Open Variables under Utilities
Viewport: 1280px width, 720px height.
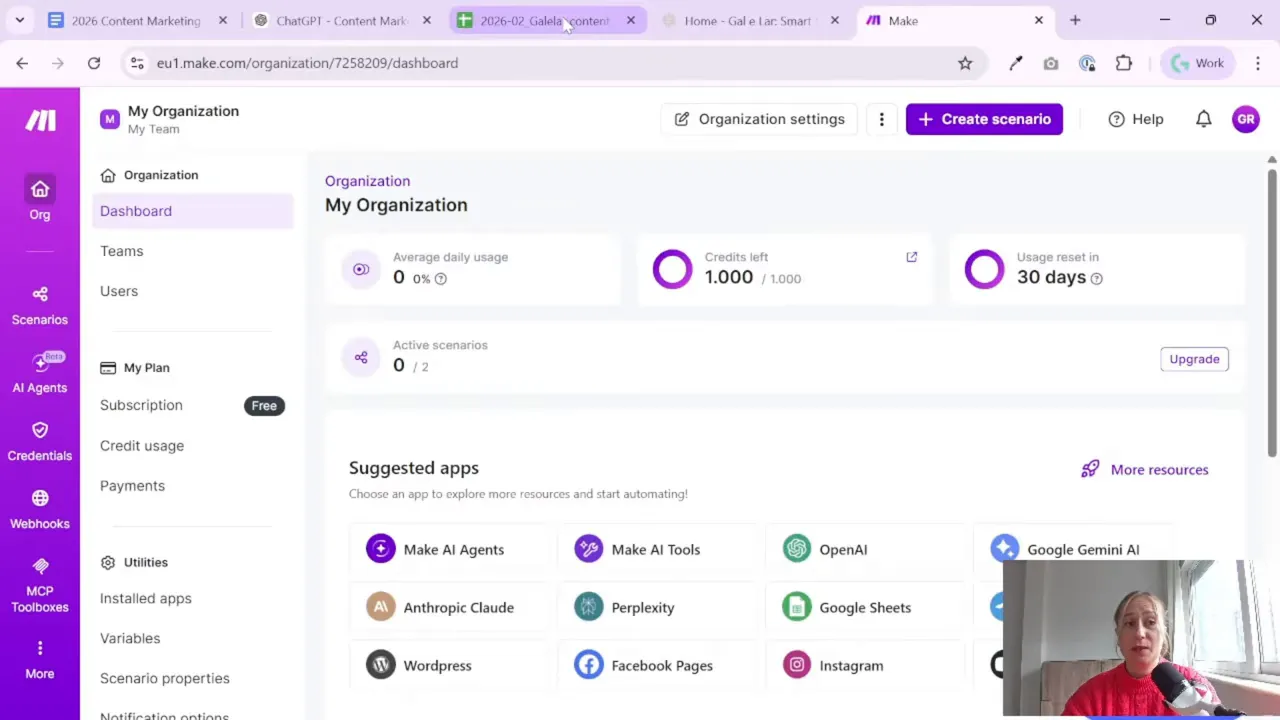130,638
